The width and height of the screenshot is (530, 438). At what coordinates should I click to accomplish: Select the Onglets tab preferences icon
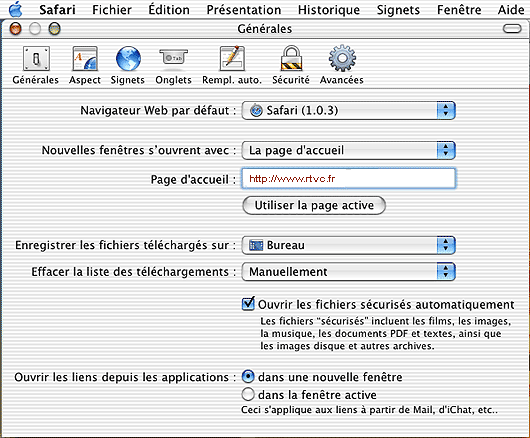[173, 65]
